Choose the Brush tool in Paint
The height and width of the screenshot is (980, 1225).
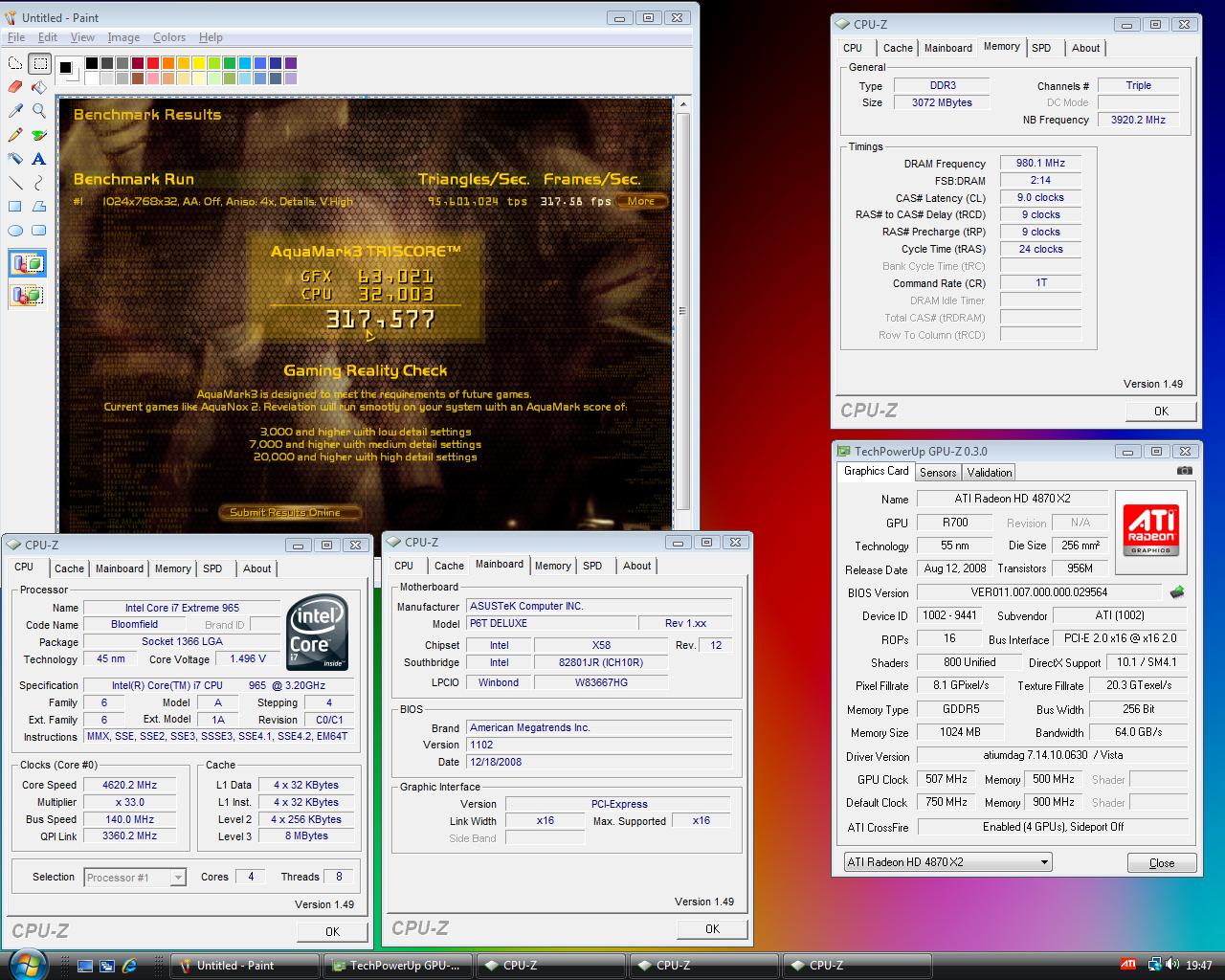pos(39,135)
